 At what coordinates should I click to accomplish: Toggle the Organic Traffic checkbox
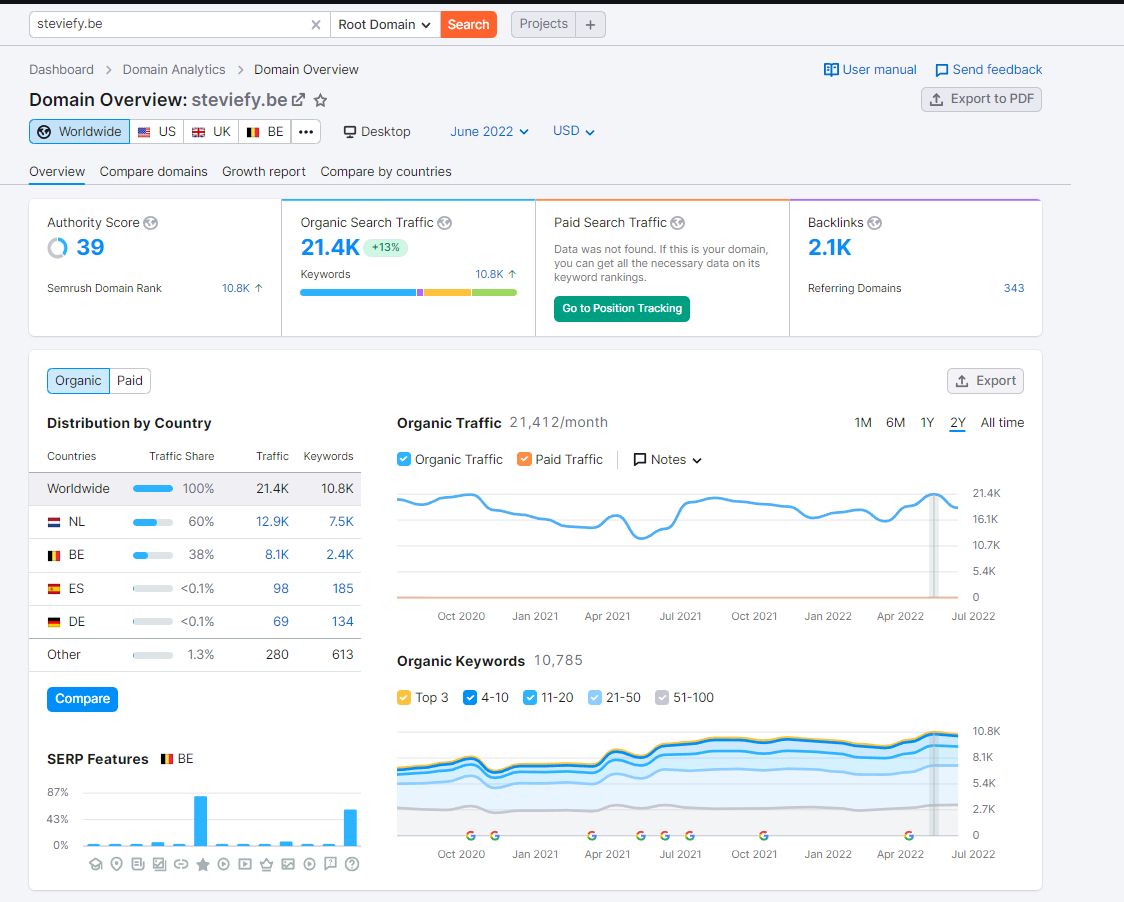click(404, 459)
